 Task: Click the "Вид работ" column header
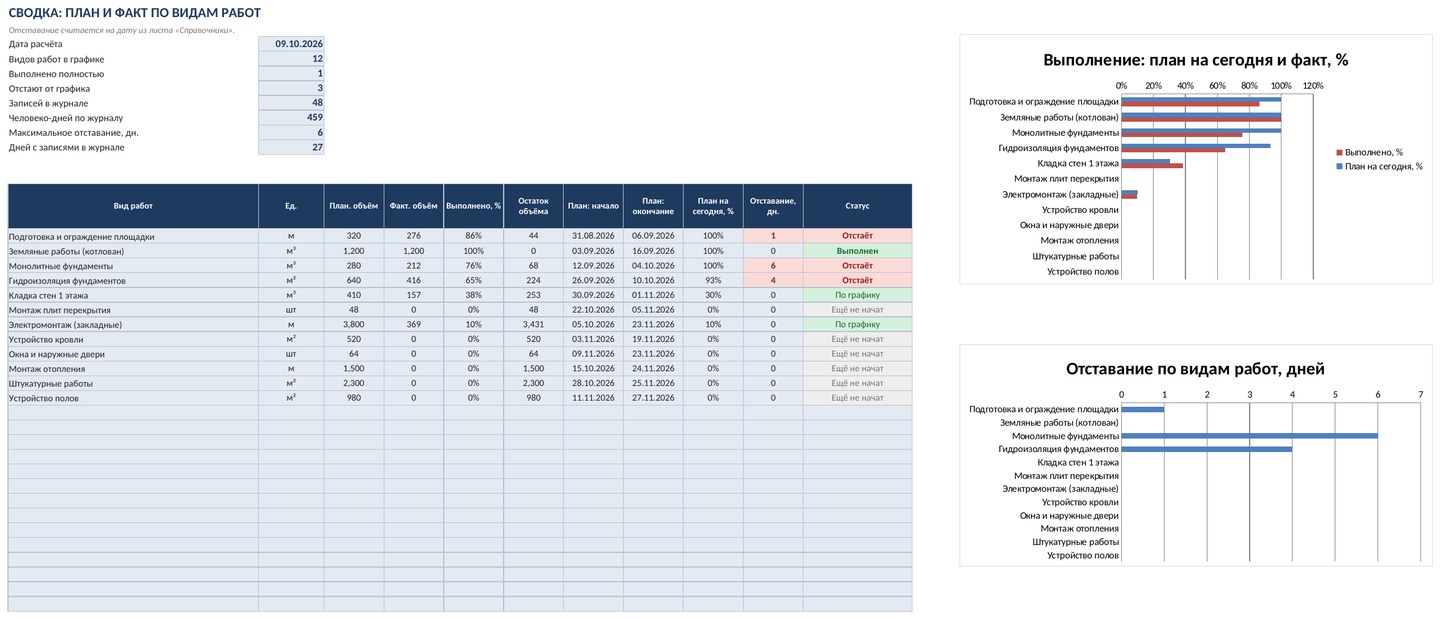(133, 206)
